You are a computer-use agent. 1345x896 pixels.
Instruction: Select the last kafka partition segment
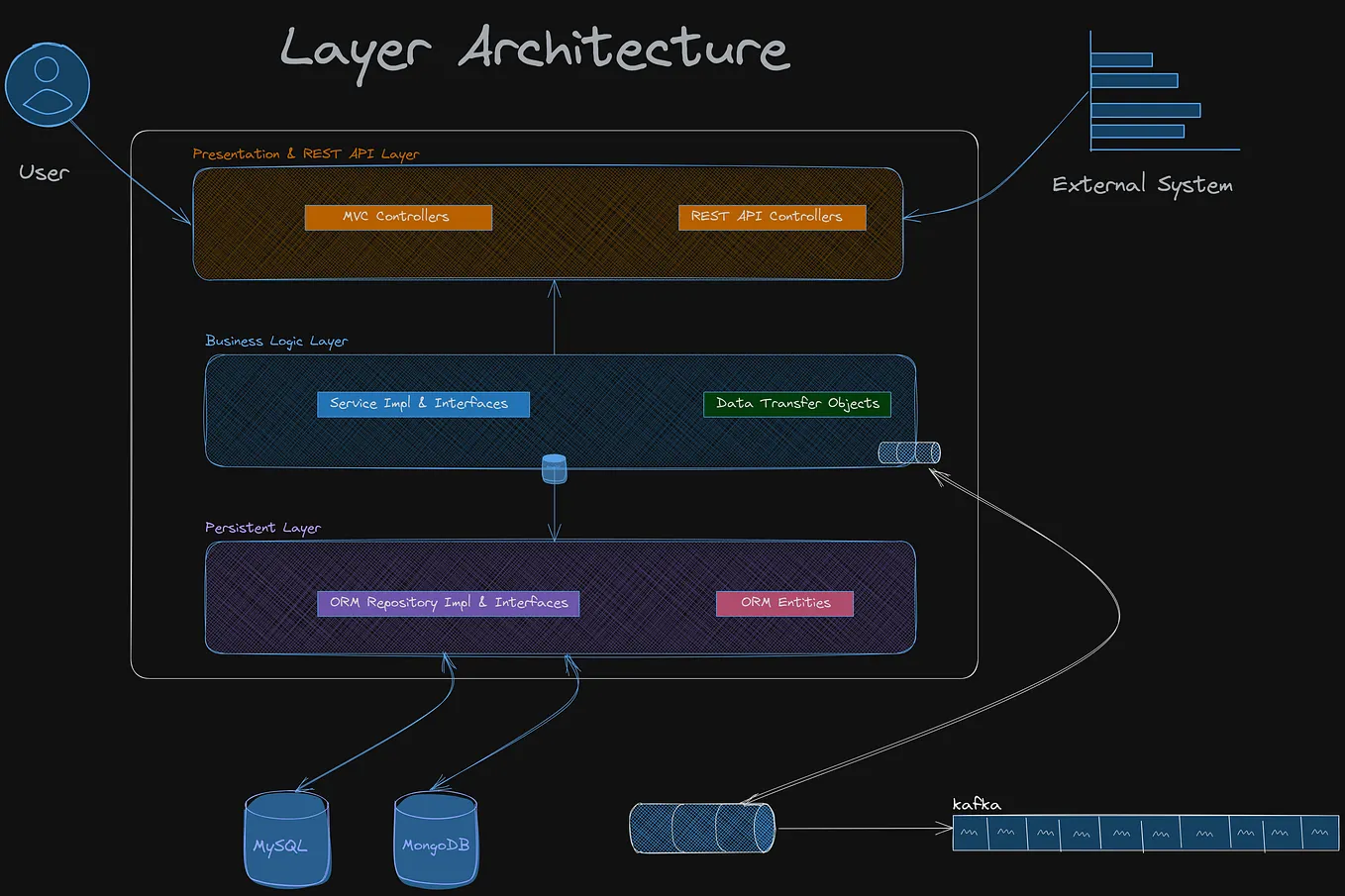(x=1320, y=833)
